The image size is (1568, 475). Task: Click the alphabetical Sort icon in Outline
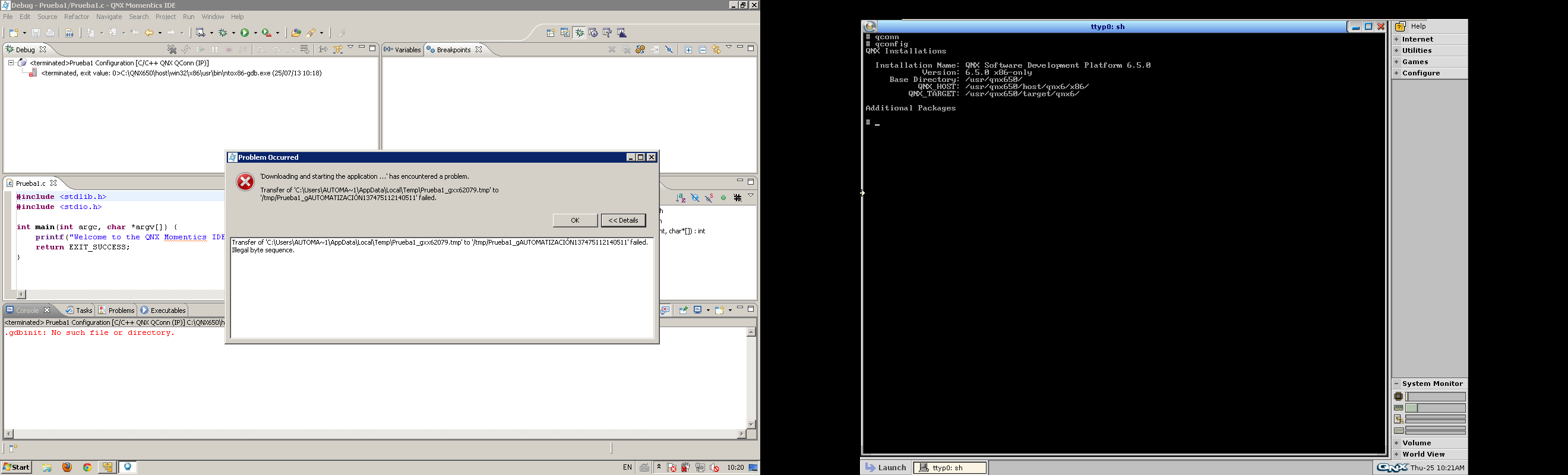coord(681,198)
